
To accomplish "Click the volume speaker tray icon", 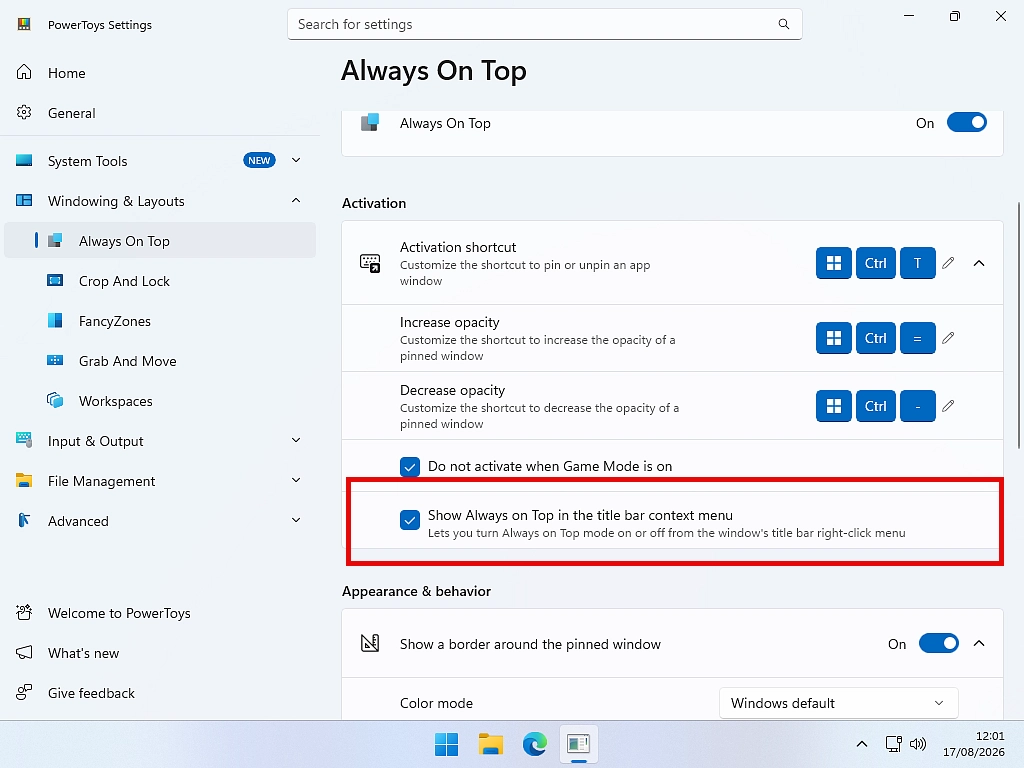I will [x=918, y=744].
